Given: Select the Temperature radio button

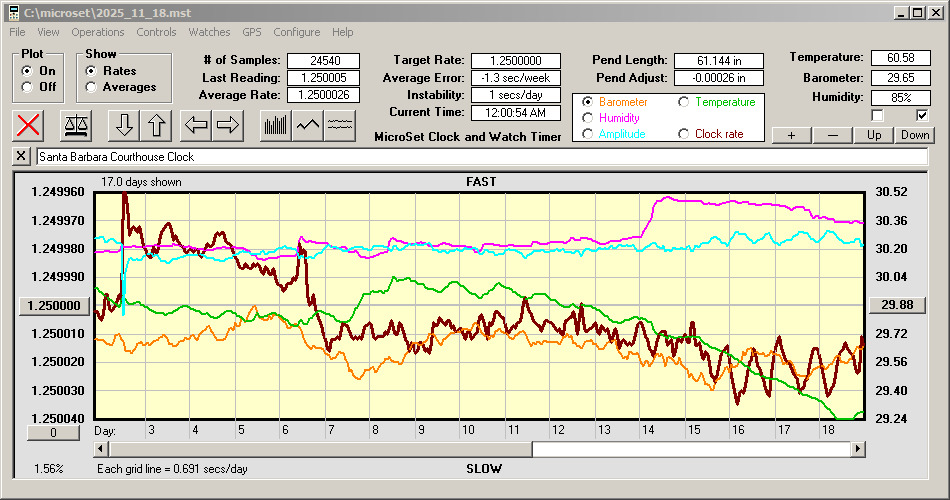Looking at the screenshot, I should tap(684, 102).
